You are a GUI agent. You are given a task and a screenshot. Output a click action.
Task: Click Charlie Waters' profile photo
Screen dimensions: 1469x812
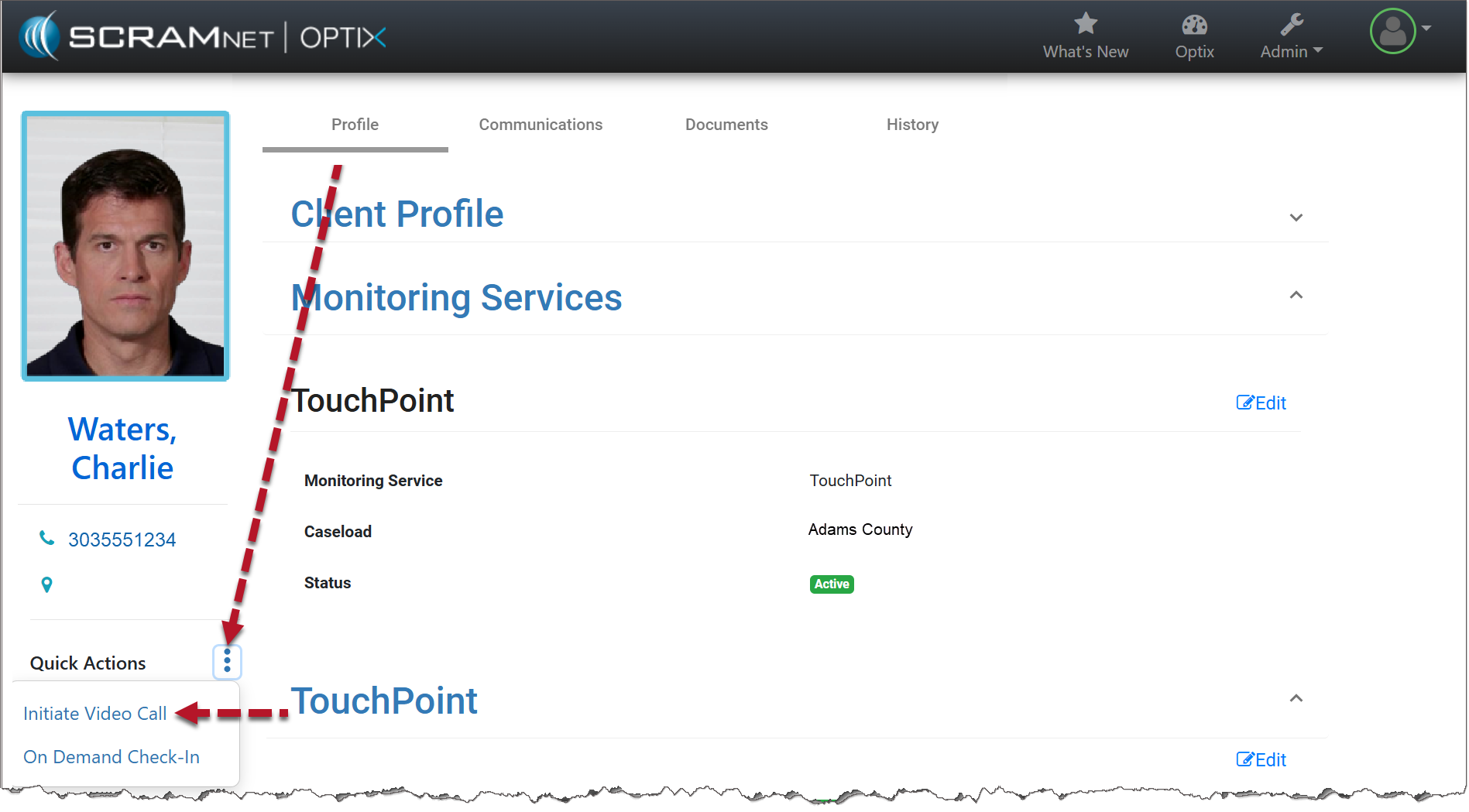click(125, 246)
